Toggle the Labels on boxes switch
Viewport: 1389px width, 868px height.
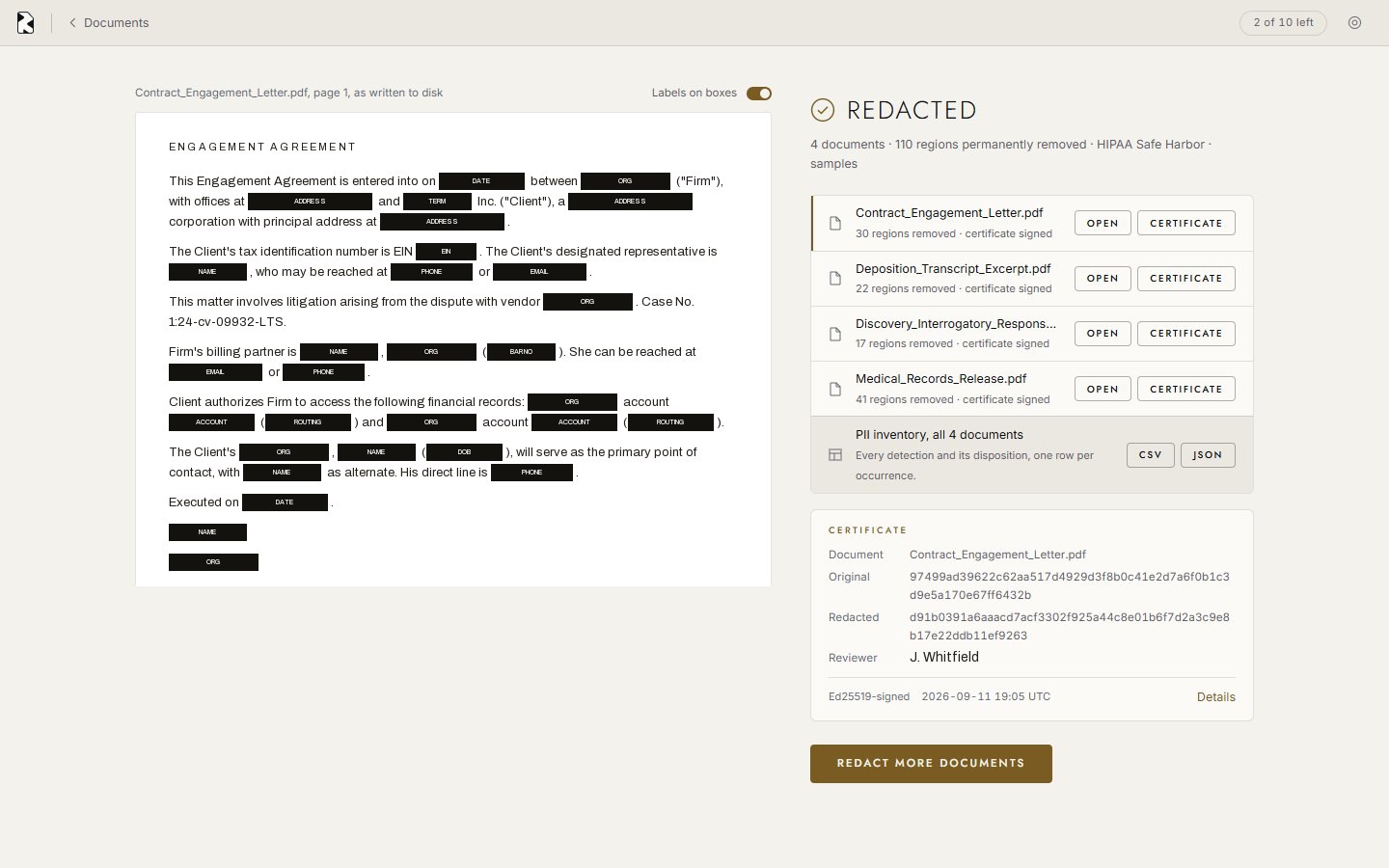click(x=759, y=93)
